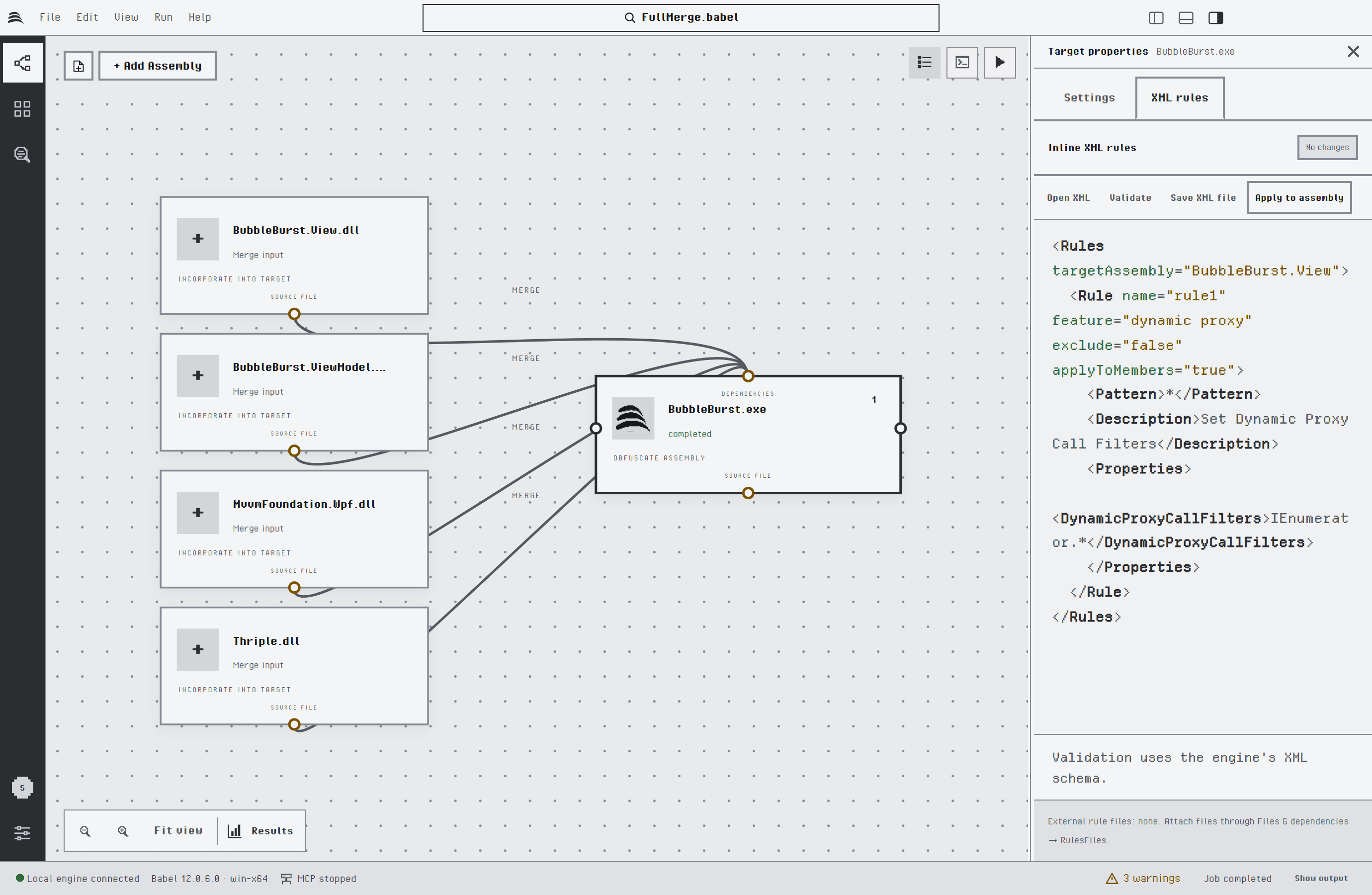Click the No changes status badge
This screenshot has width=1372, height=895.
pyautogui.click(x=1327, y=148)
